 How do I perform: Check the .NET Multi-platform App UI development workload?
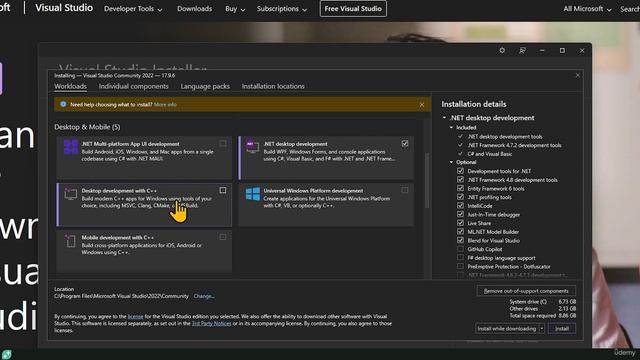pyautogui.click(x=223, y=143)
